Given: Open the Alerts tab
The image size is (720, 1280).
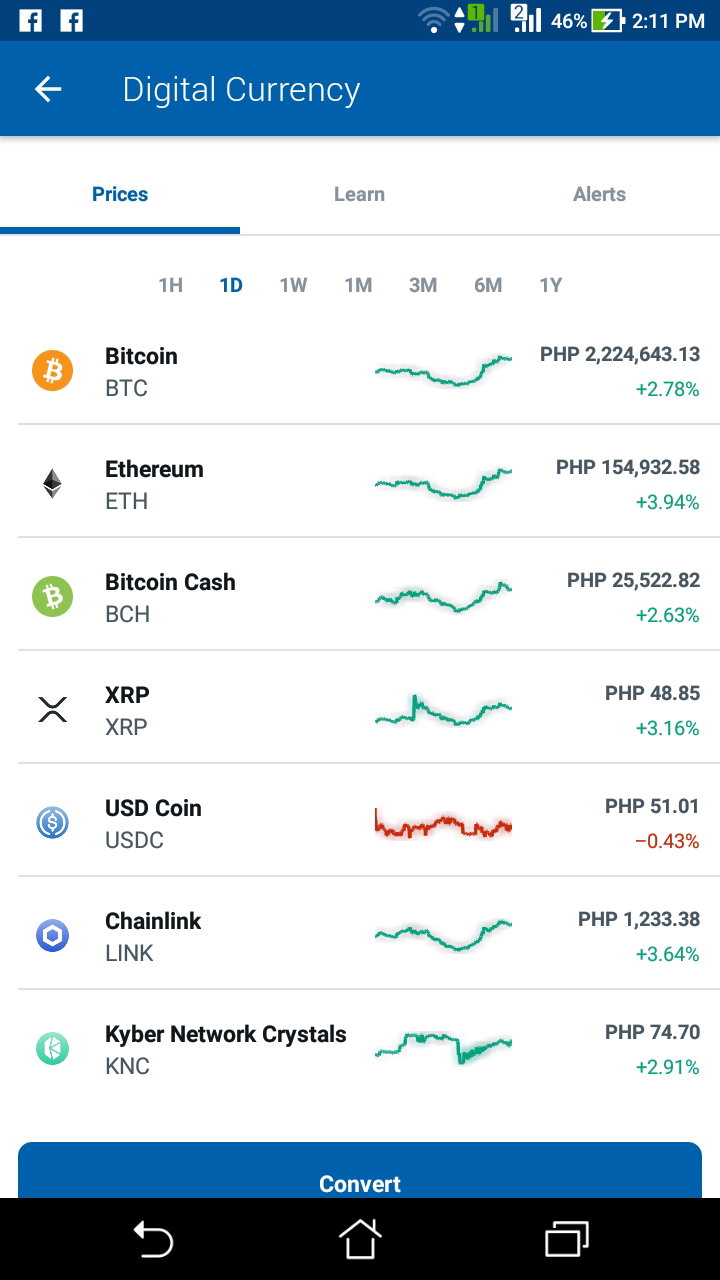Looking at the screenshot, I should [x=600, y=194].
